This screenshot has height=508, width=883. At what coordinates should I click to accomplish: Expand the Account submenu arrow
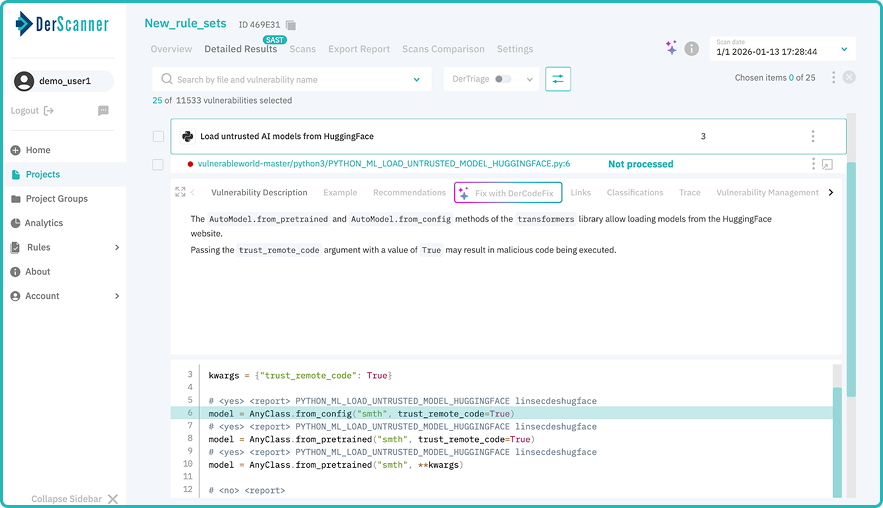(117, 296)
